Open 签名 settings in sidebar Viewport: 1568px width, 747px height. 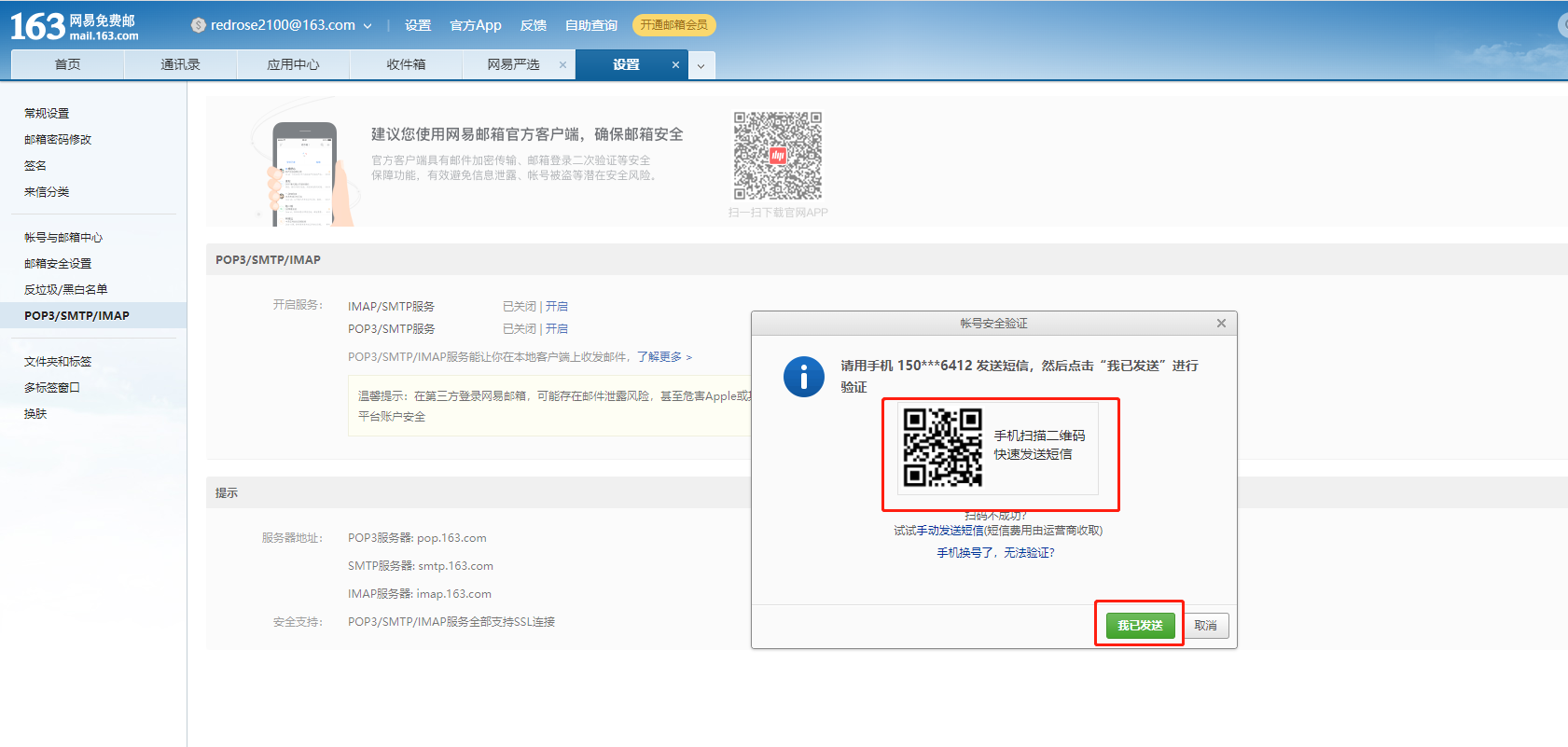click(x=35, y=165)
